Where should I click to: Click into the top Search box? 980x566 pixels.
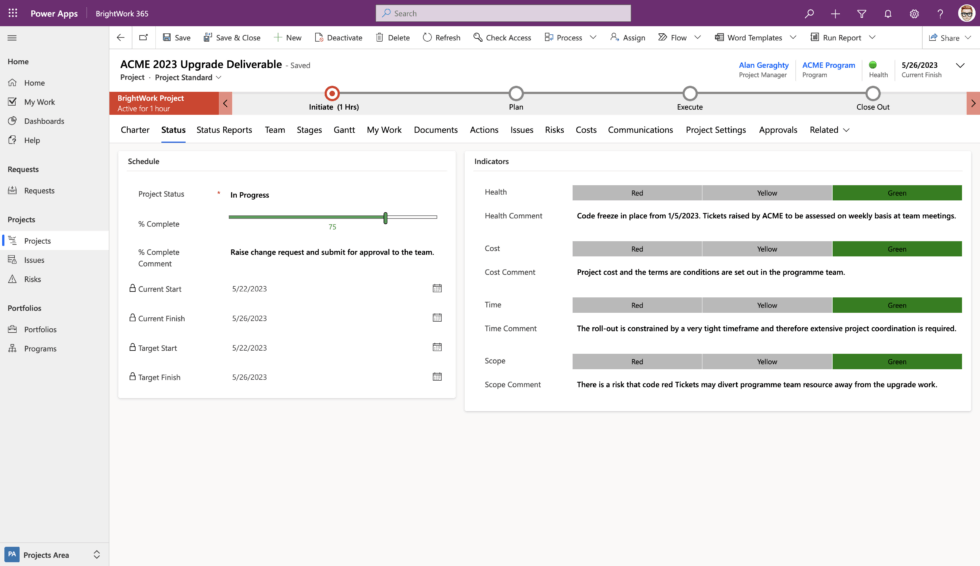(503, 13)
